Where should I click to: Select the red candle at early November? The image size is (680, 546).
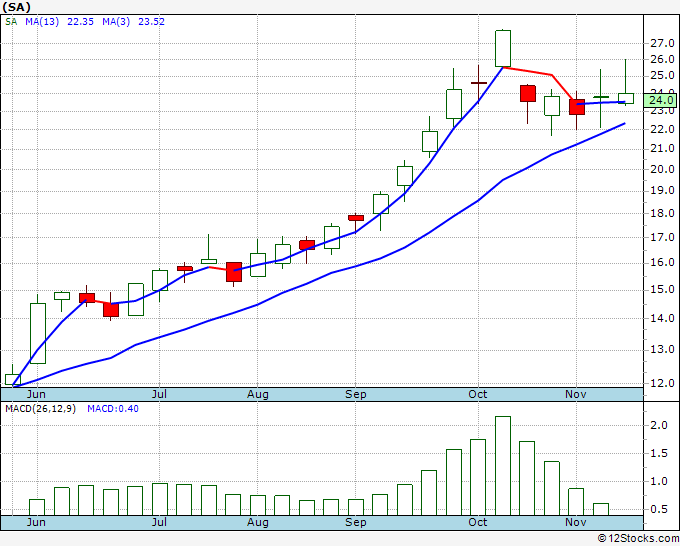pyautogui.click(x=576, y=106)
